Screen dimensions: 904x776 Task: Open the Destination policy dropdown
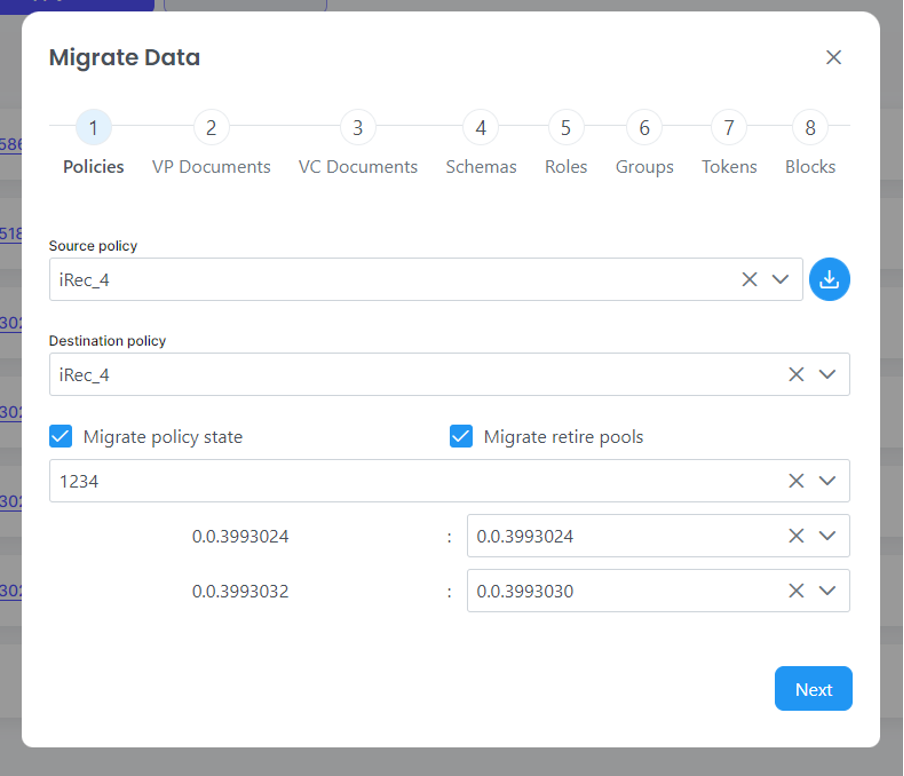(x=827, y=374)
